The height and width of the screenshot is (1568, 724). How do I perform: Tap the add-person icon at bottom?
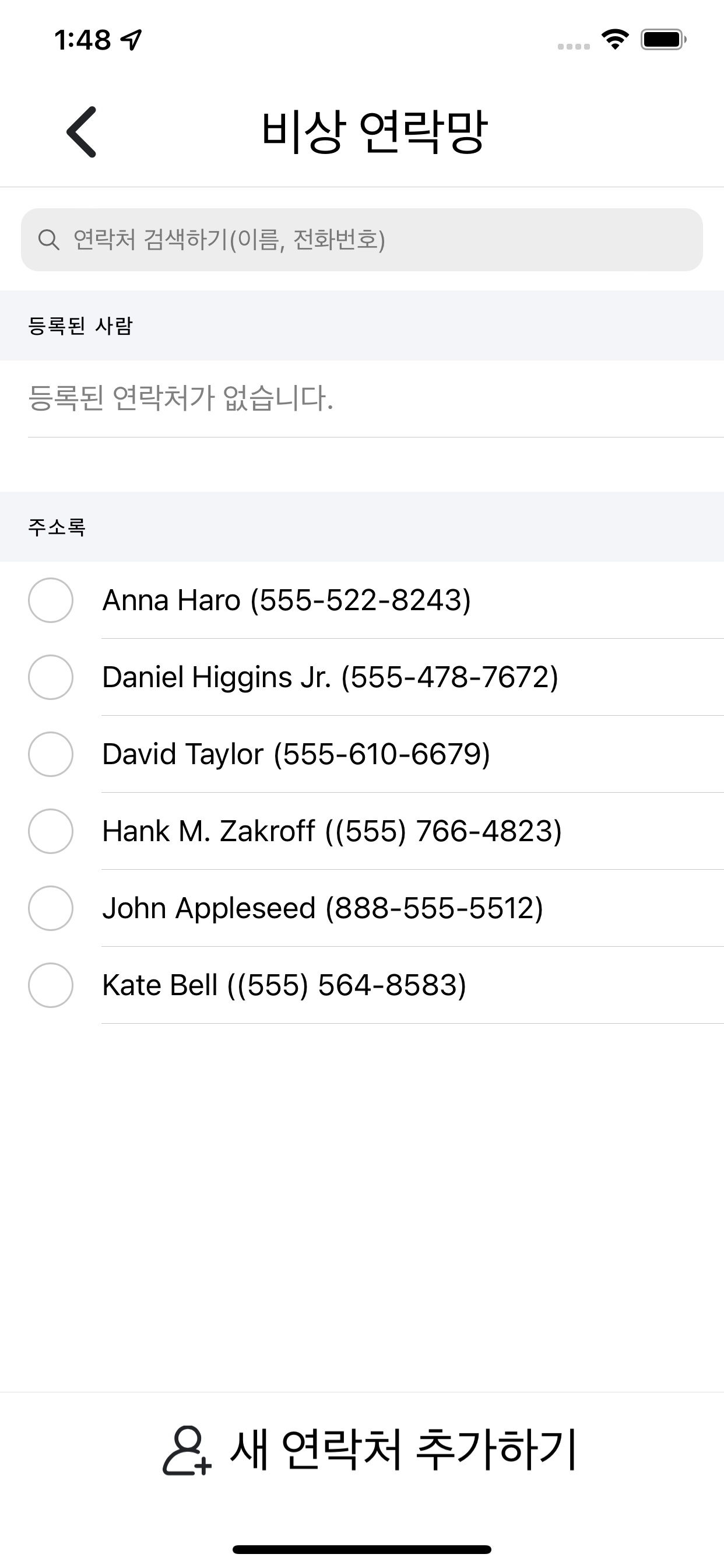click(187, 1451)
